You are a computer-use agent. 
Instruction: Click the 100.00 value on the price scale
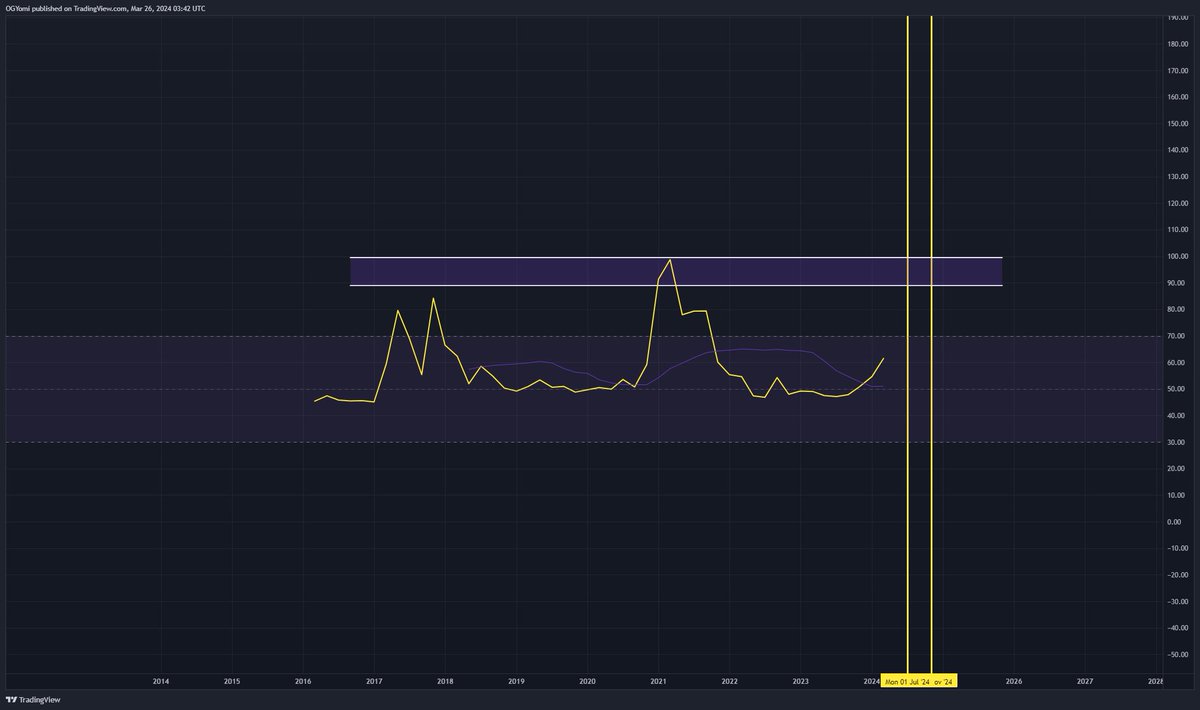(x=1177, y=255)
